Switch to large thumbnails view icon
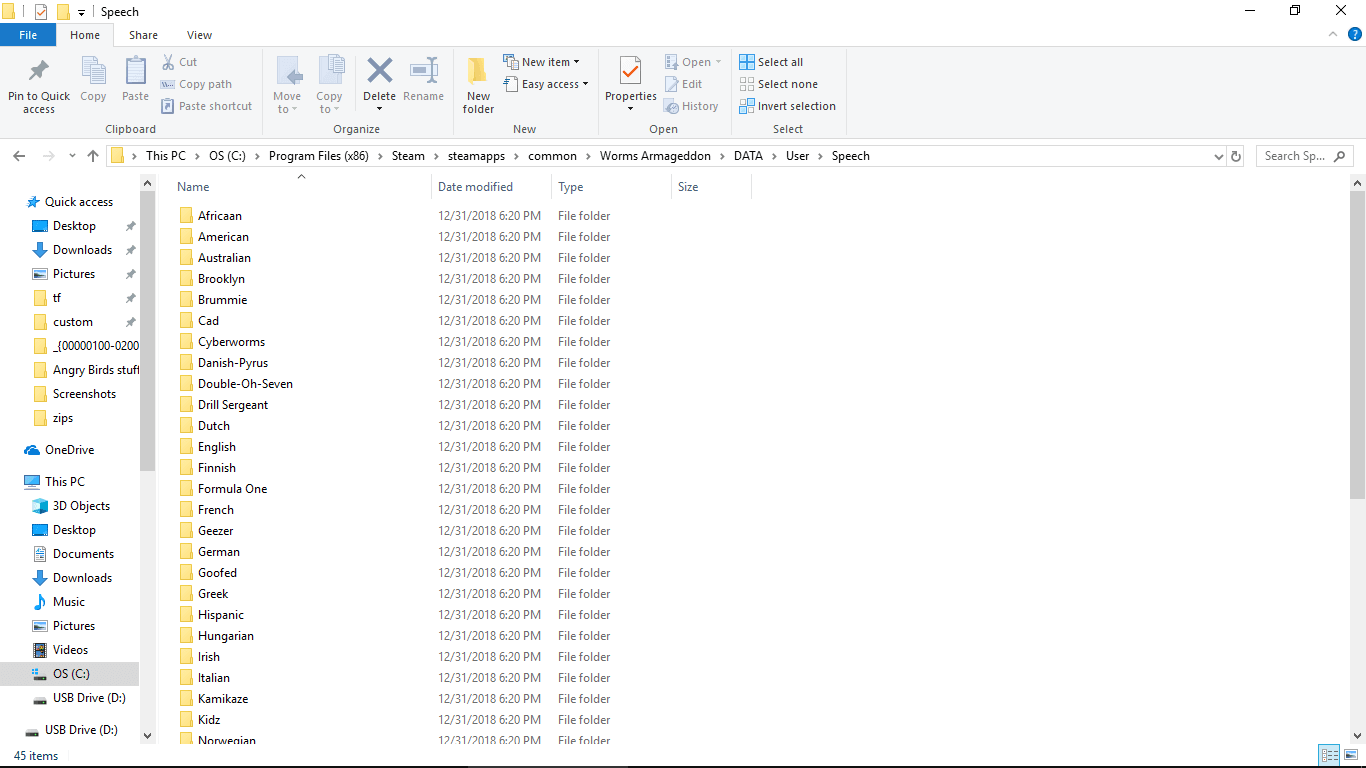The height and width of the screenshot is (768, 1366). (1351, 755)
